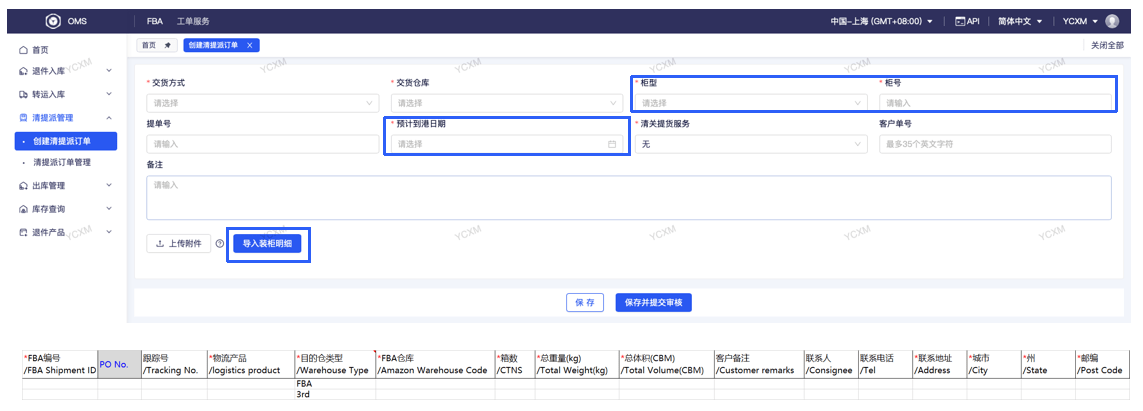Screen dimensions: 1143x411
Task: Open the 交货仓库 dropdown
Action: [x=507, y=103]
